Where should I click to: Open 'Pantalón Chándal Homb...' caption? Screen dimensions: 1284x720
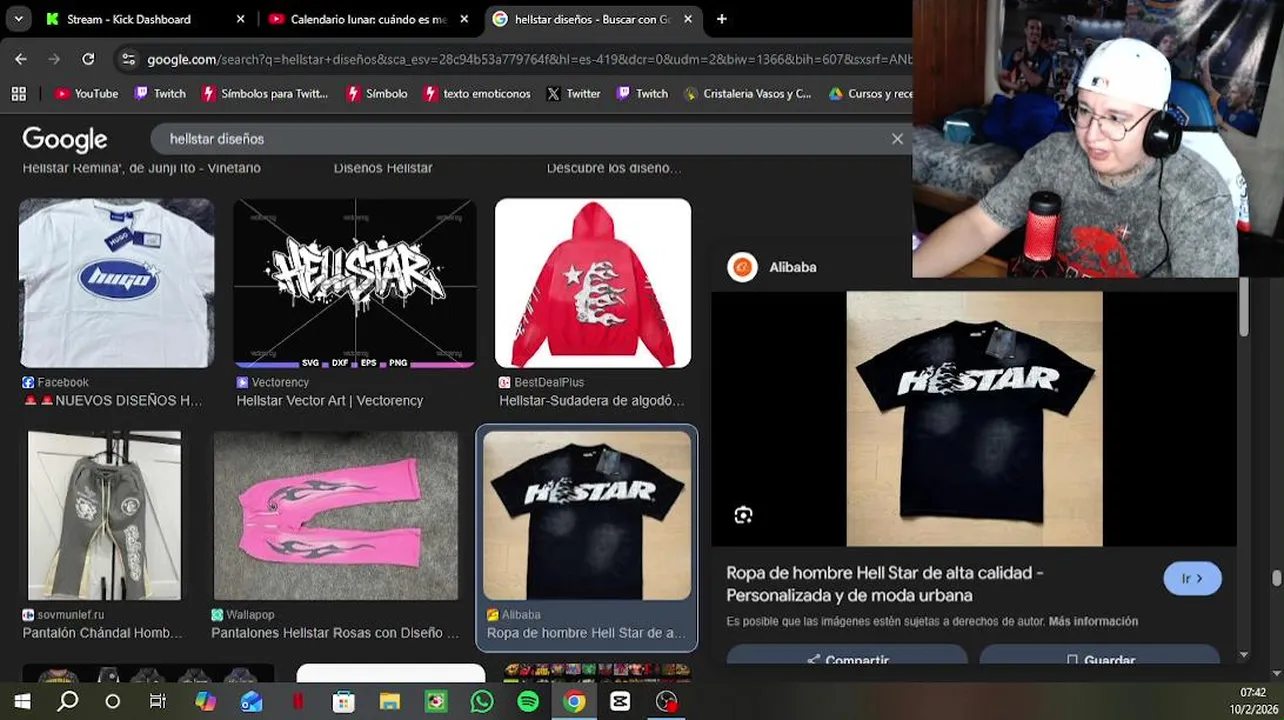(103, 633)
